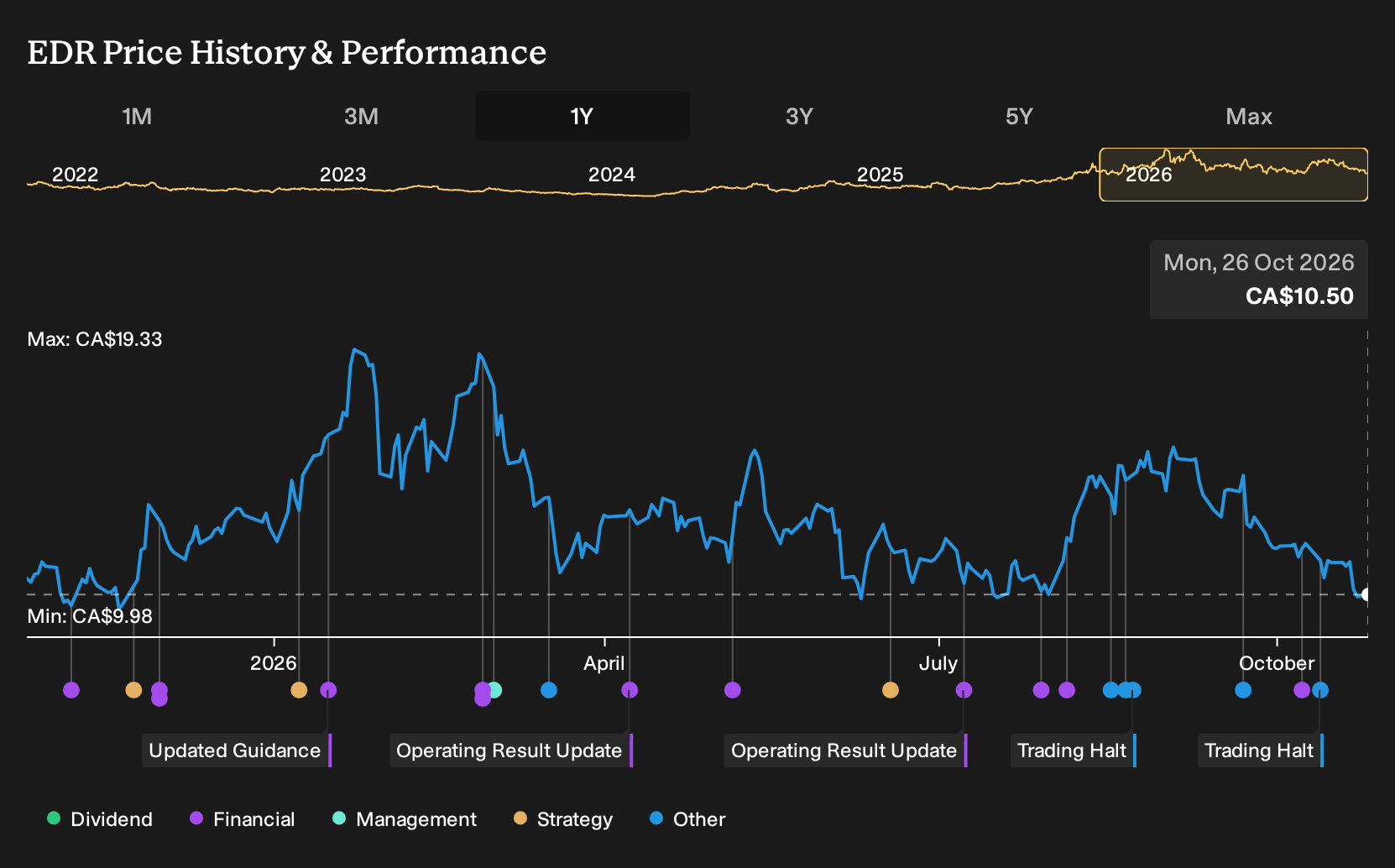This screenshot has width=1395, height=868.
Task: Choose the 5Y range tab
Action: [1019, 116]
